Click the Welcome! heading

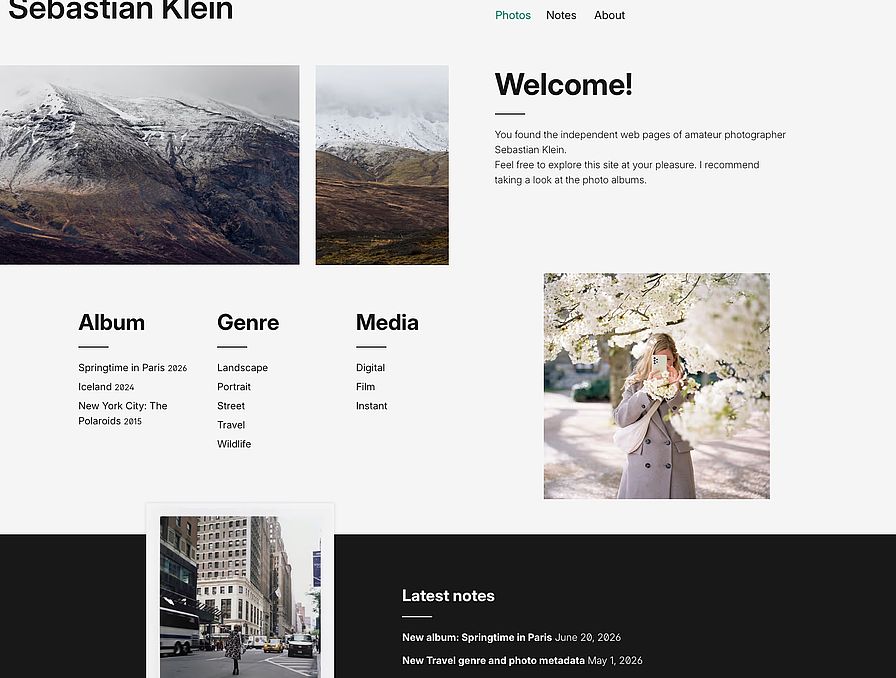click(x=563, y=85)
